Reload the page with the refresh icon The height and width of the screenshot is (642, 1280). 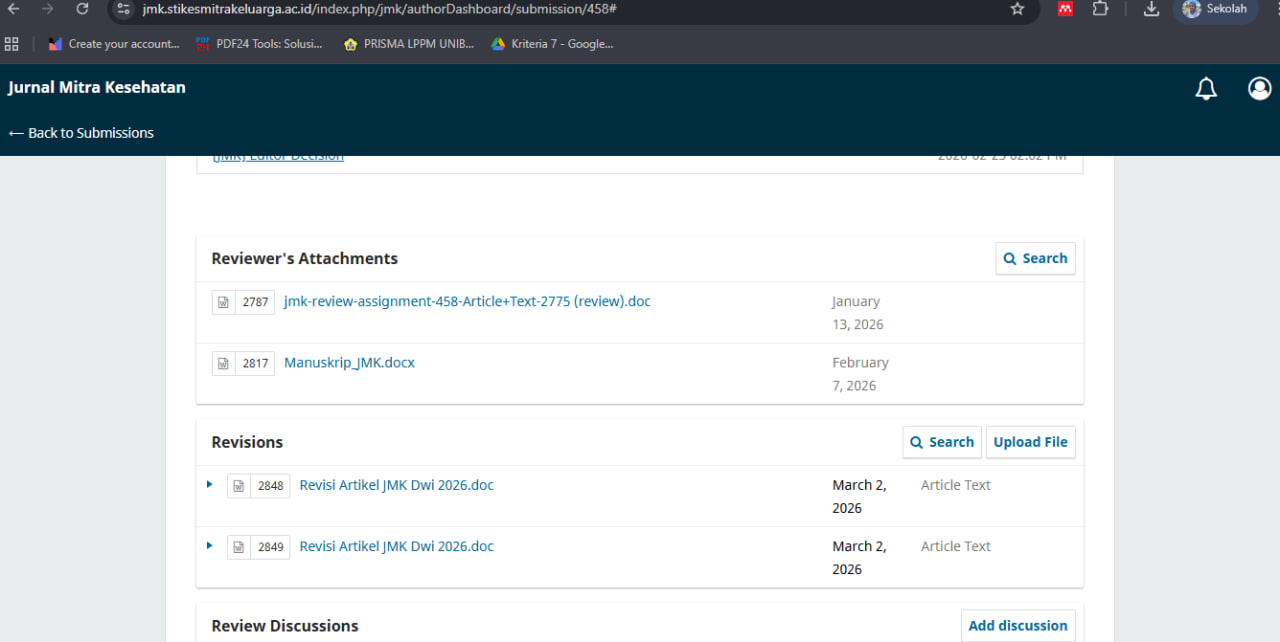click(x=82, y=9)
